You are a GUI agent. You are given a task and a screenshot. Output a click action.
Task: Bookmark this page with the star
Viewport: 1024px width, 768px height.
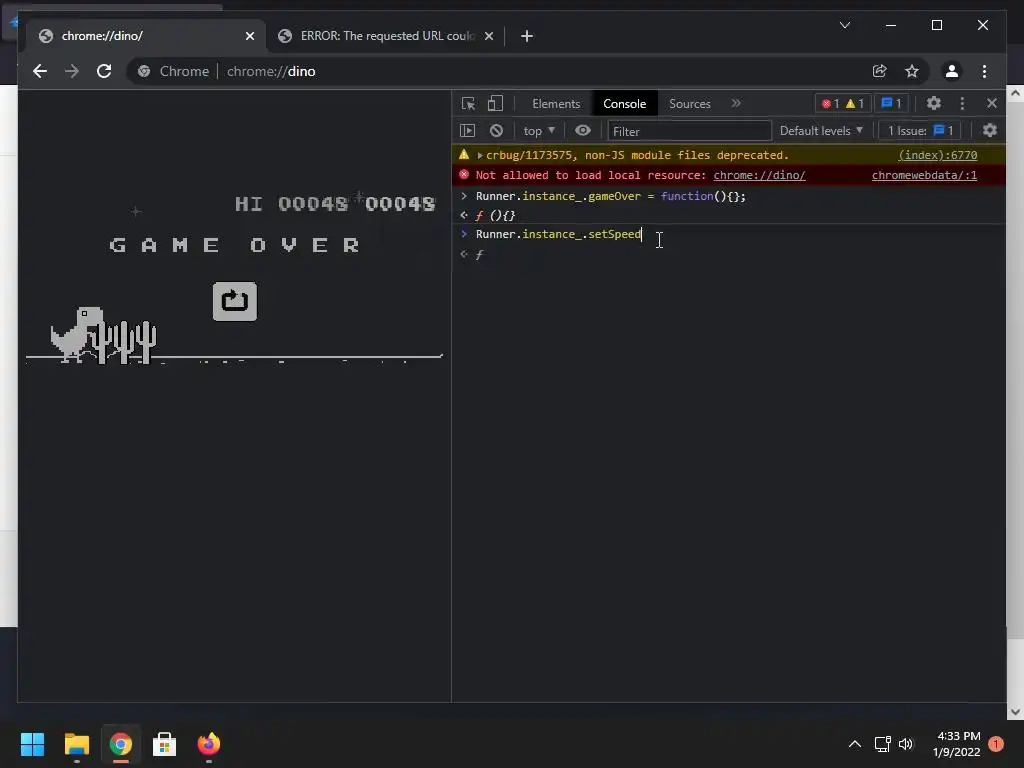[912, 71]
